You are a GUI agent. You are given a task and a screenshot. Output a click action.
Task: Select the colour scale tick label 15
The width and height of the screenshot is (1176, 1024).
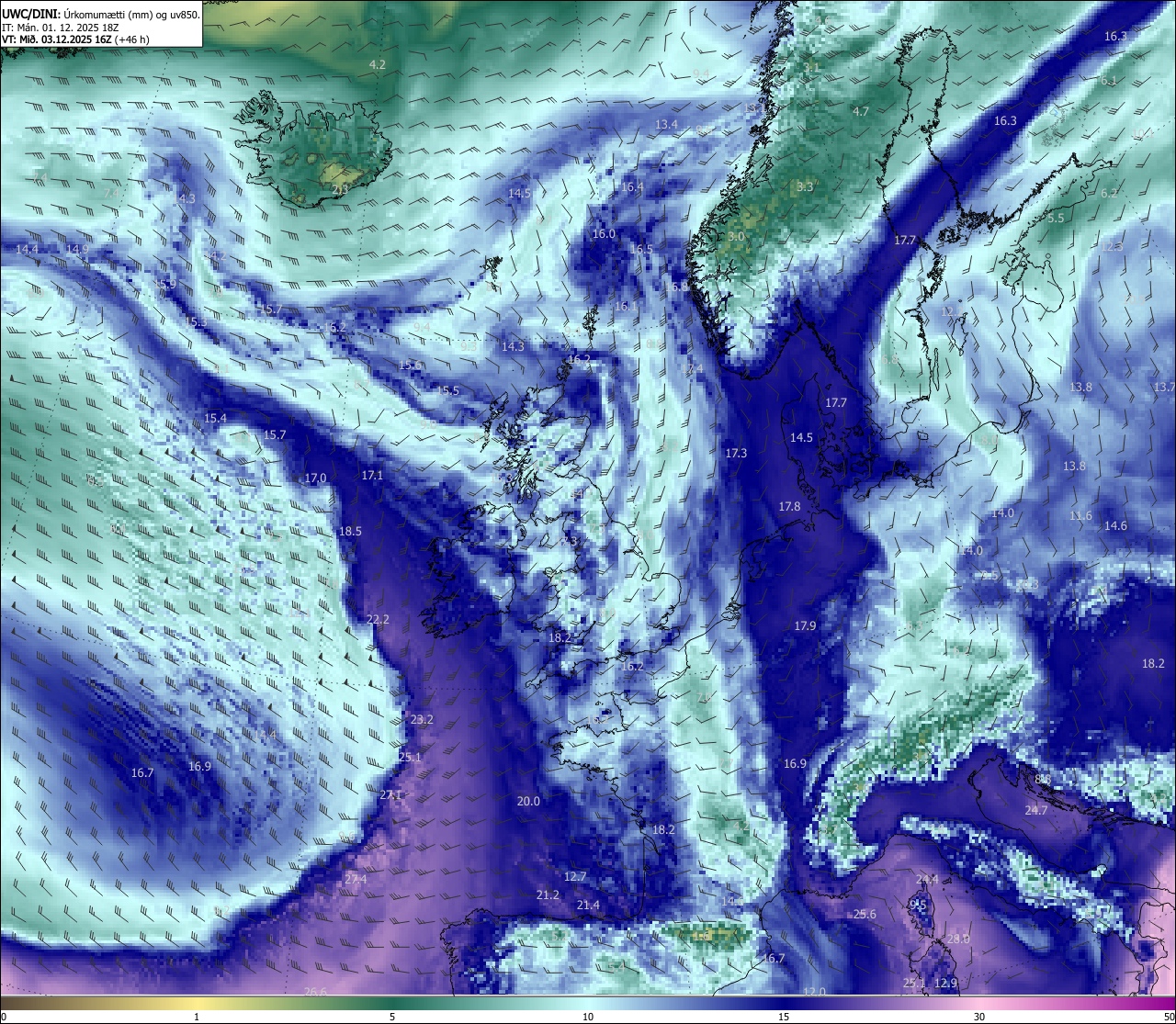[784, 1016]
